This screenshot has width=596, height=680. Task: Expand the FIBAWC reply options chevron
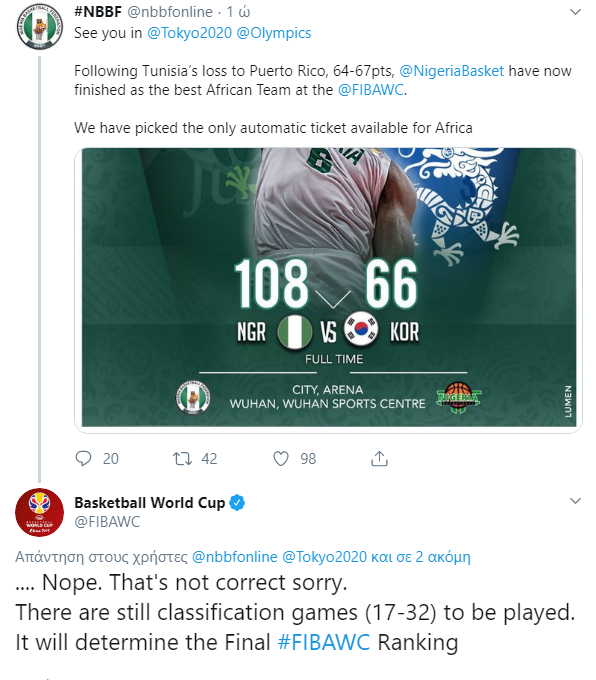[575, 501]
